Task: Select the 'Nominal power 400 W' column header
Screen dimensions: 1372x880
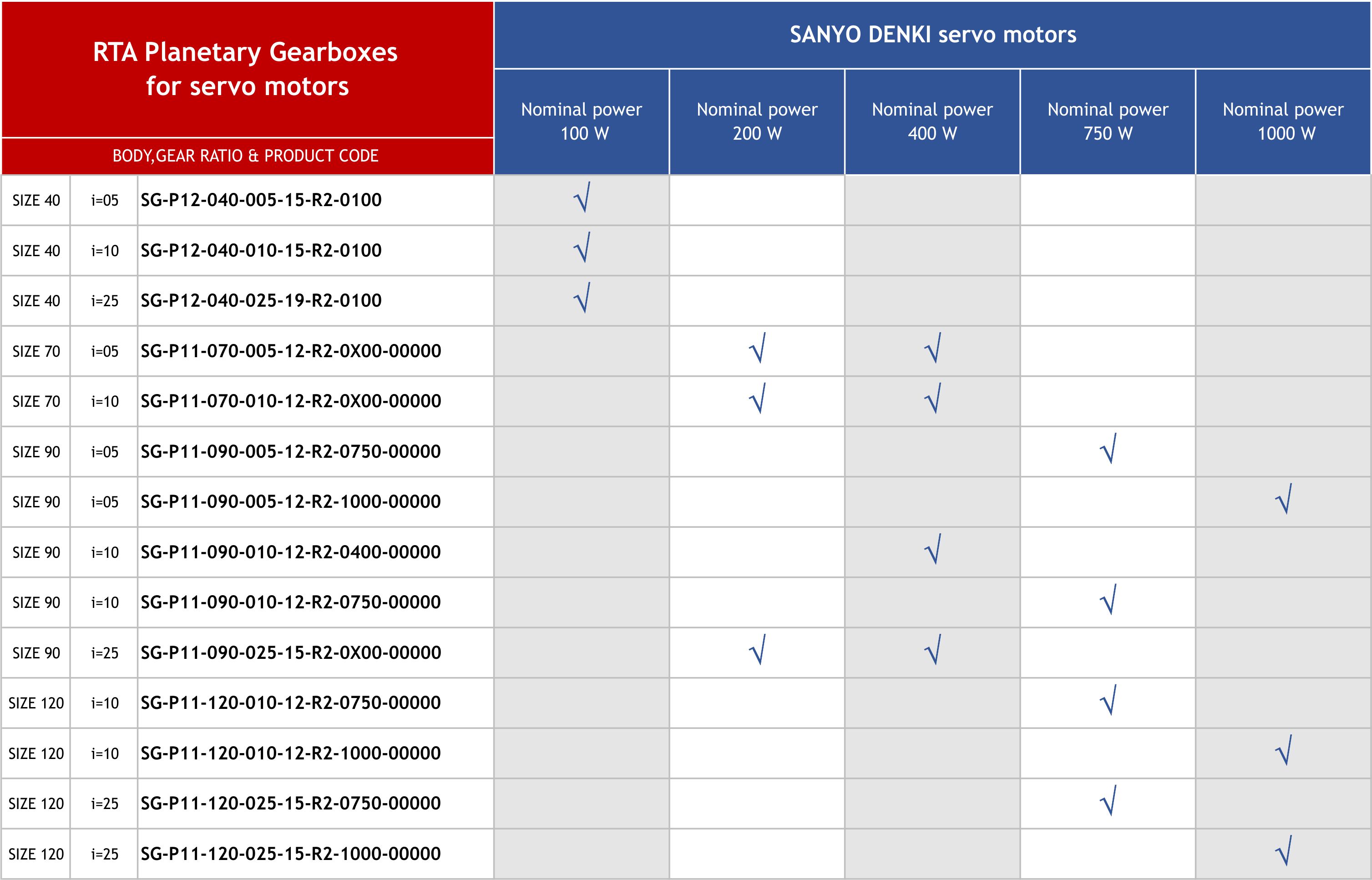Action: (x=932, y=121)
